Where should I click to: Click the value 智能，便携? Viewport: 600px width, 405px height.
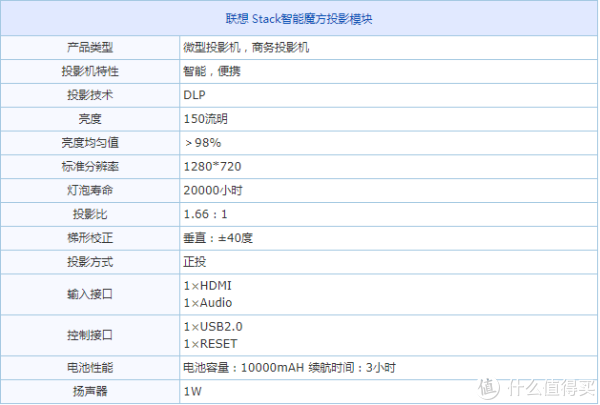pyautogui.click(x=212, y=71)
